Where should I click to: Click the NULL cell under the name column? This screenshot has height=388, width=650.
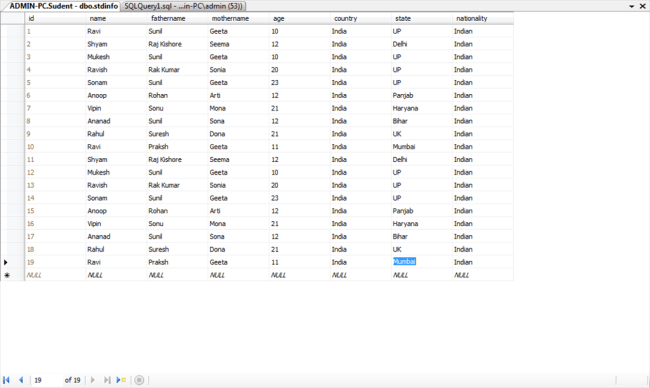point(116,275)
